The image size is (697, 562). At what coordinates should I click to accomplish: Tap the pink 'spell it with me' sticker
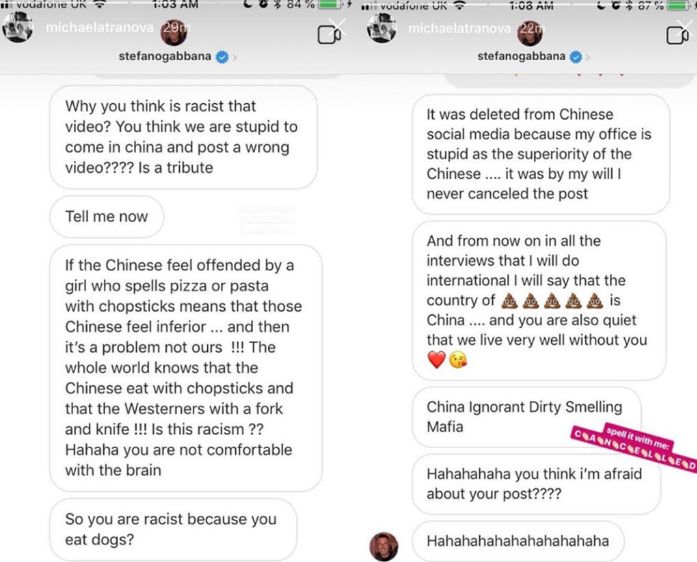coord(634,448)
